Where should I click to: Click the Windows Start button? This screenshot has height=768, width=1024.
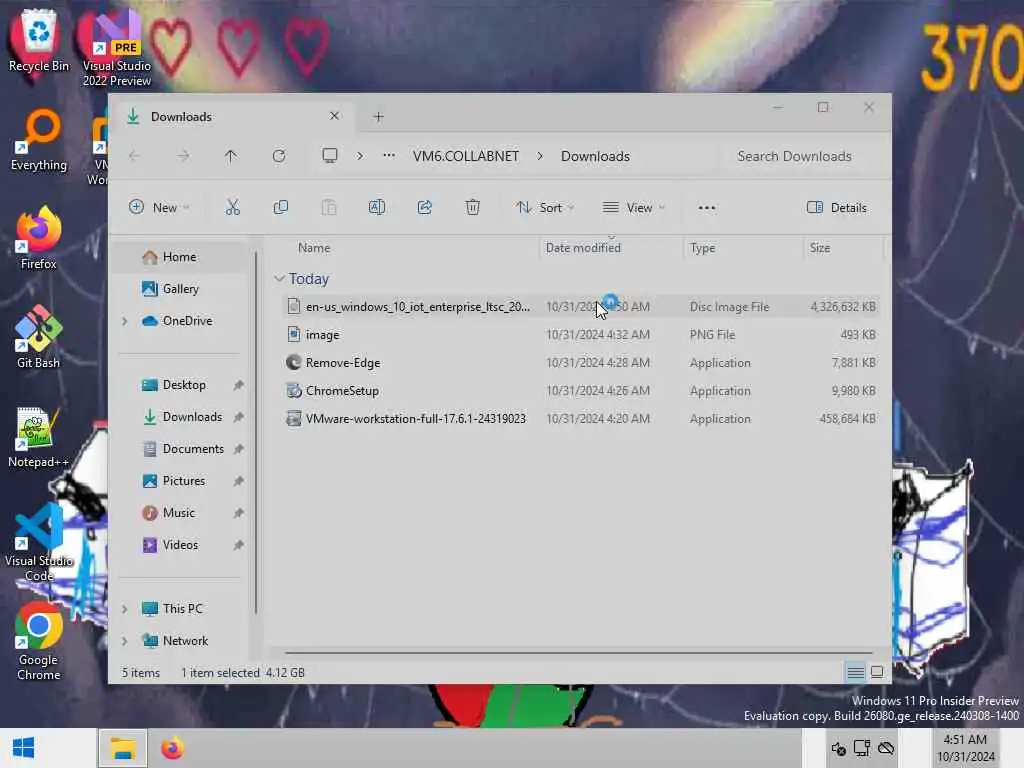click(24, 748)
